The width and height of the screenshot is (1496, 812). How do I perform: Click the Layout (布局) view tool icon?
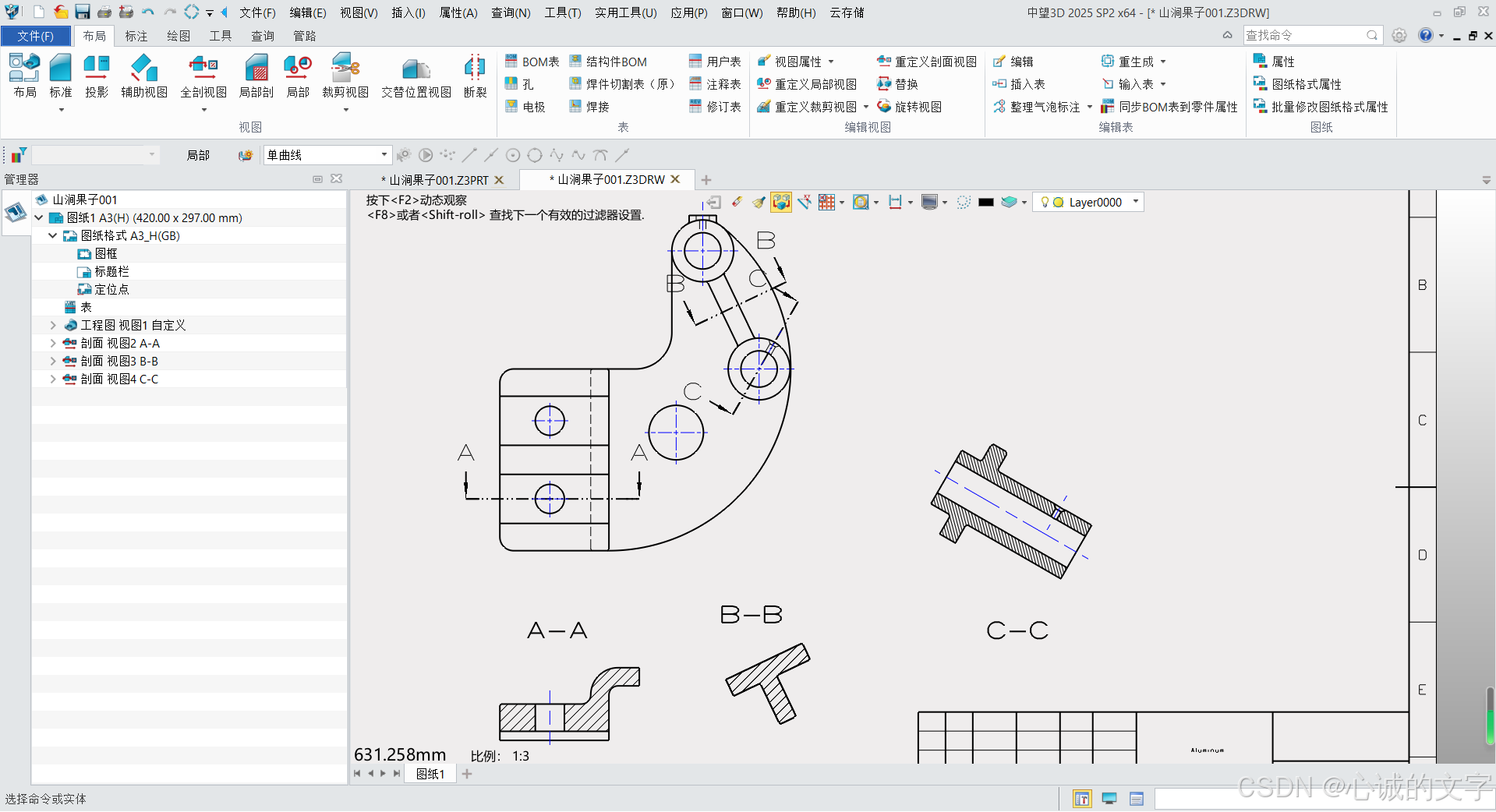tap(25, 76)
